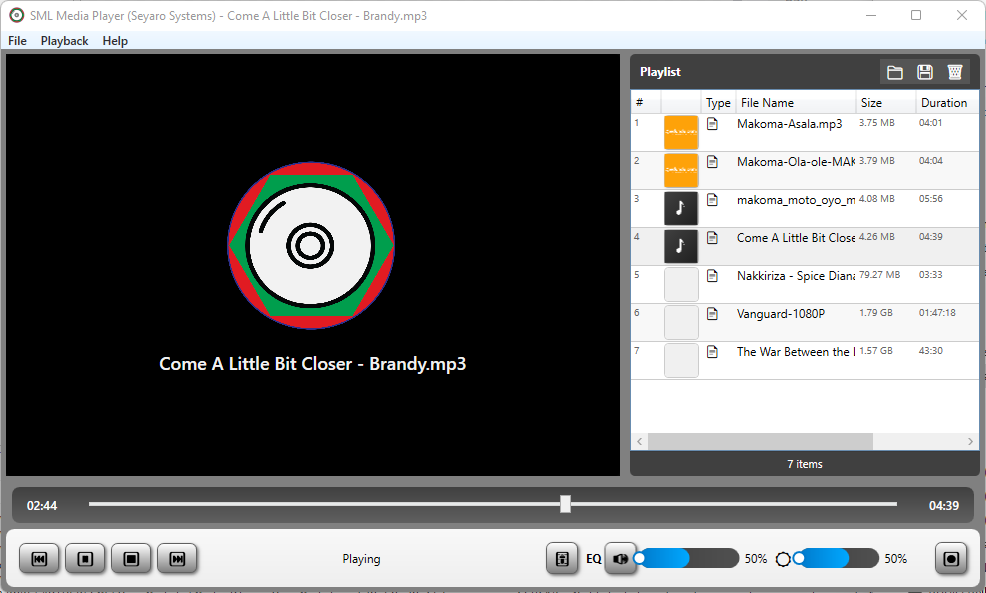This screenshot has height=593, width=986.
Task: Click the balance knob next to volume
Action: (783, 558)
